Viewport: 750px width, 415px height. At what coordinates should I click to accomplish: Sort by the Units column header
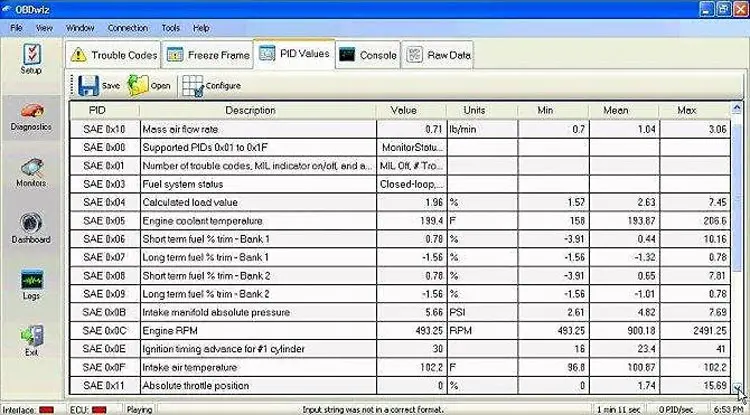[482, 110]
